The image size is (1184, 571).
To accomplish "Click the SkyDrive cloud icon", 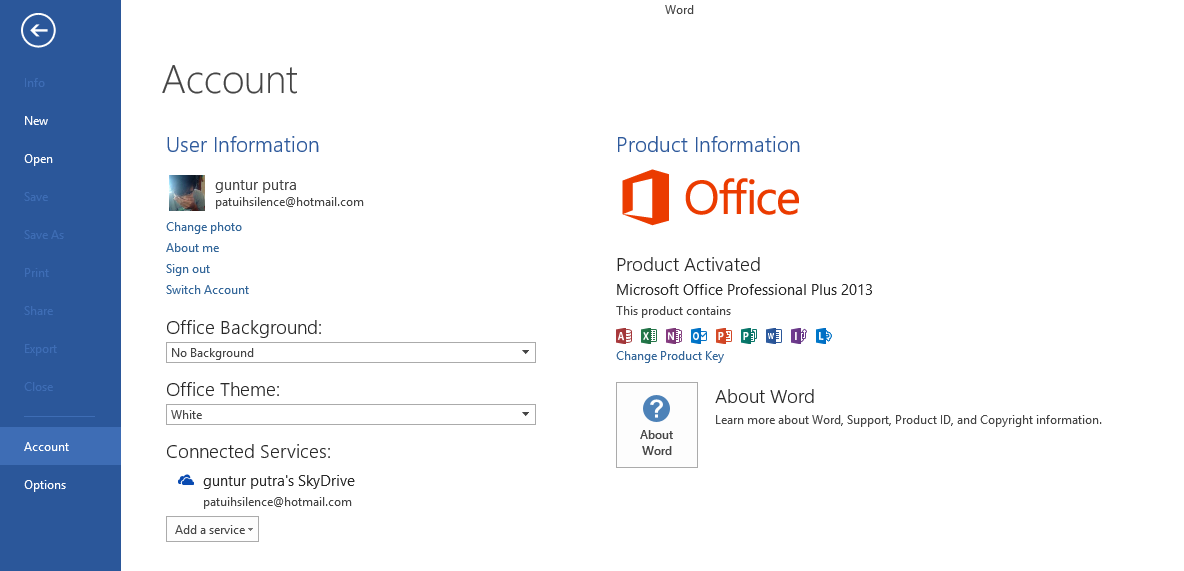I will click(x=185, y=481).
